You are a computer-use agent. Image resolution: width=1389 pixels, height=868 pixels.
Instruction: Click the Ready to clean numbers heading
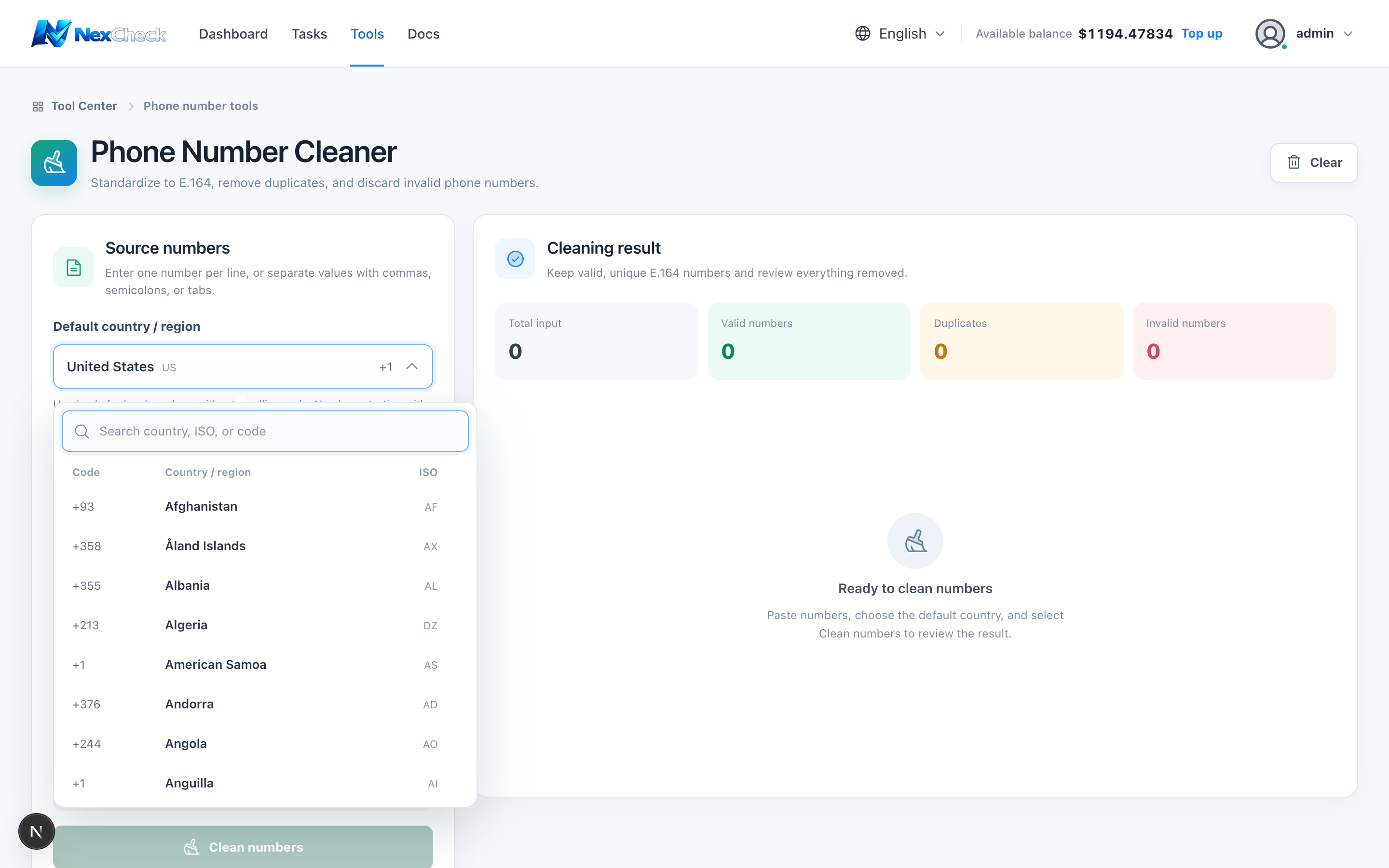pyautogui.click(x=915, y=588)
